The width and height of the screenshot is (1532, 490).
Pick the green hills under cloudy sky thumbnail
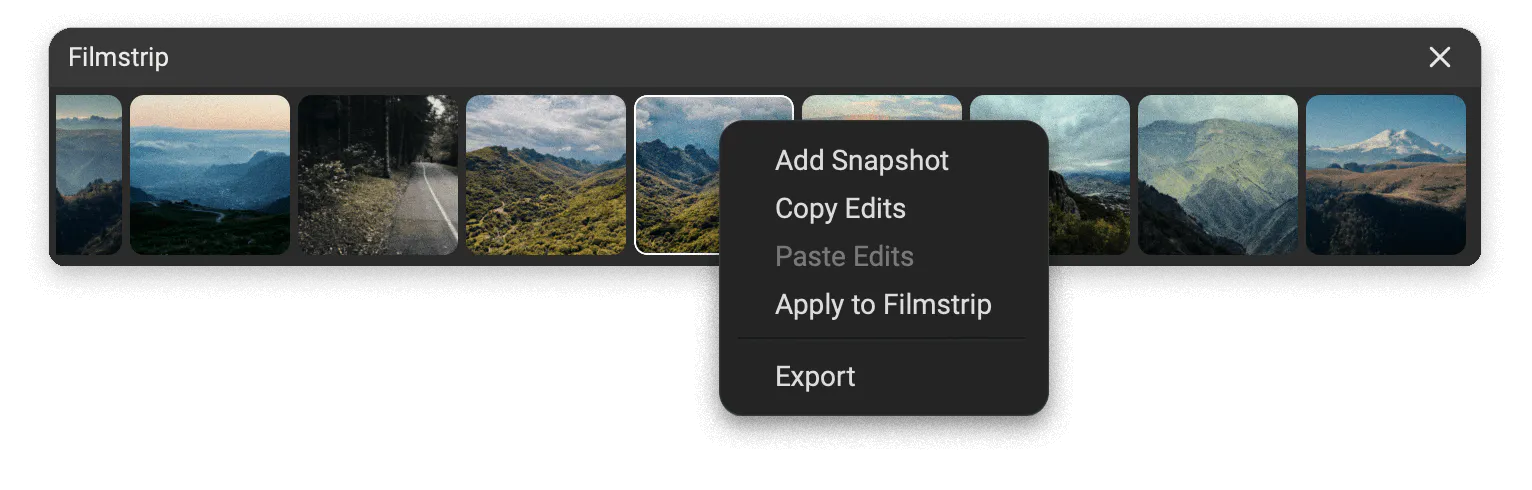[x=546, y=175]
